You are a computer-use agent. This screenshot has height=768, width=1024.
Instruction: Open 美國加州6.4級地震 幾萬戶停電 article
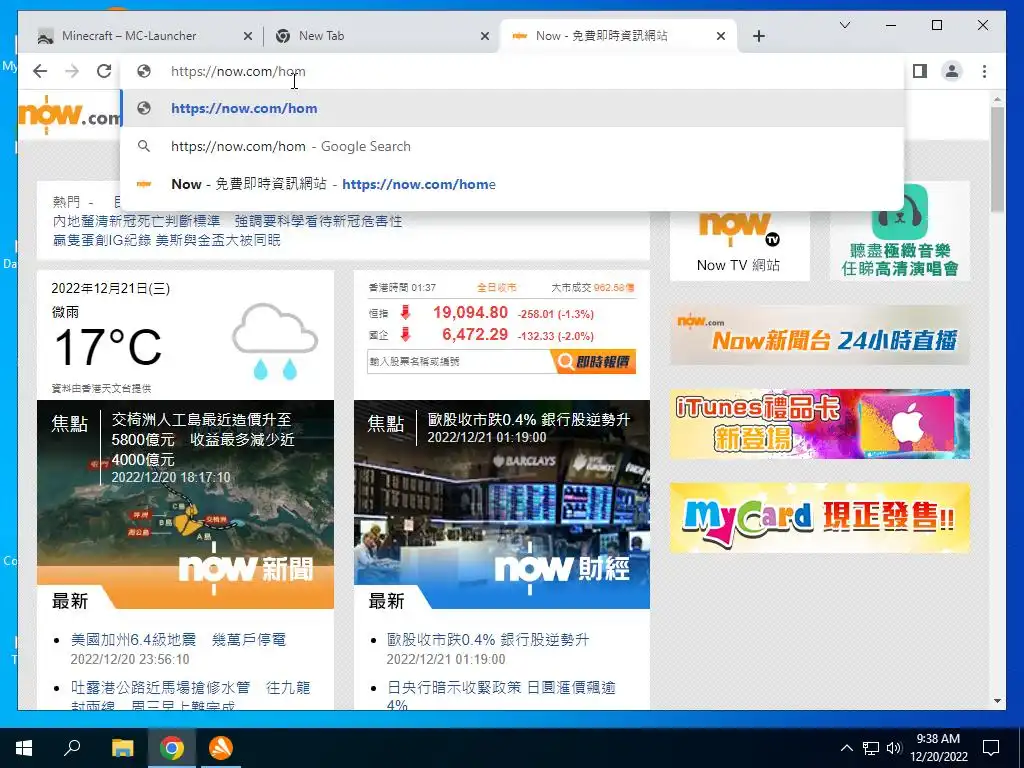click(178, 639)
